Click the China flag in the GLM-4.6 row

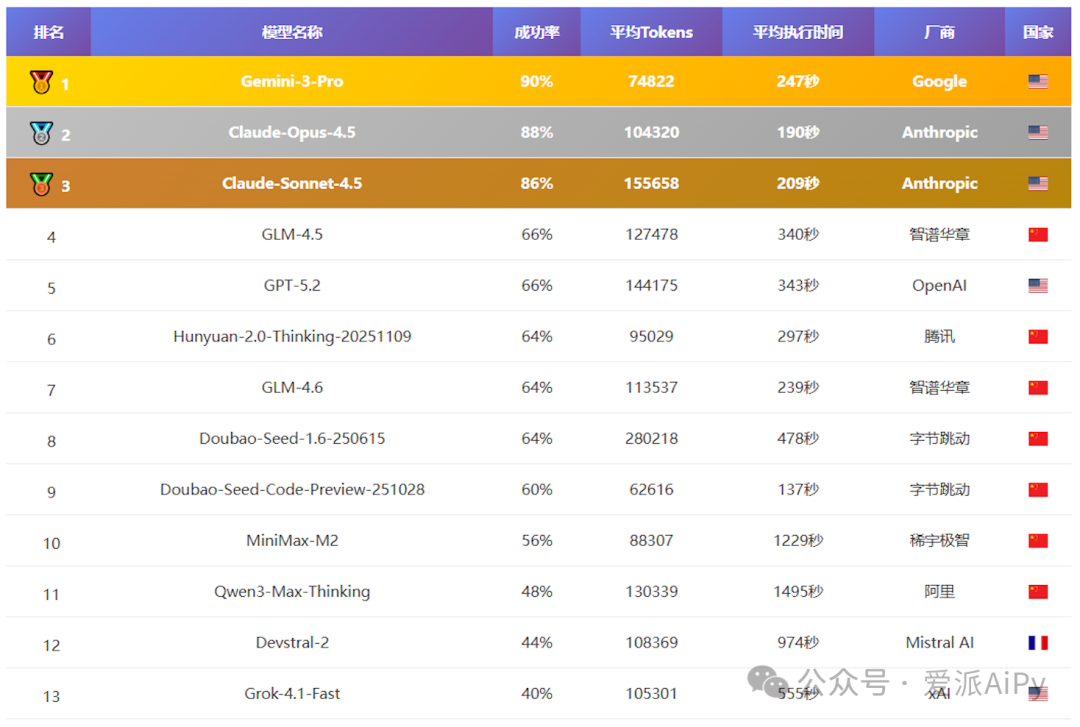point(1038,387)
